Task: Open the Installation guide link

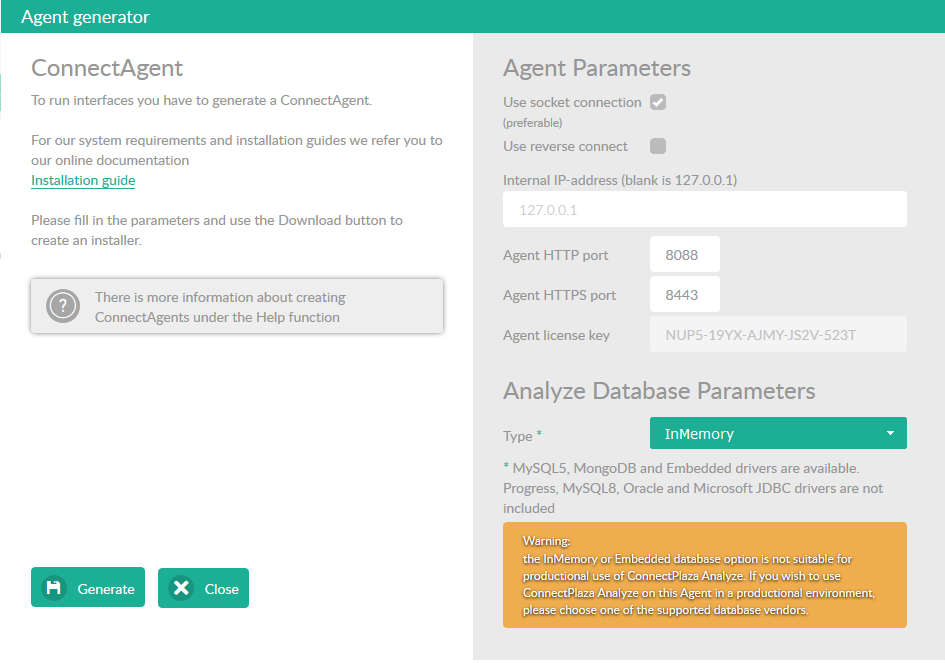Action: (83, 181)
